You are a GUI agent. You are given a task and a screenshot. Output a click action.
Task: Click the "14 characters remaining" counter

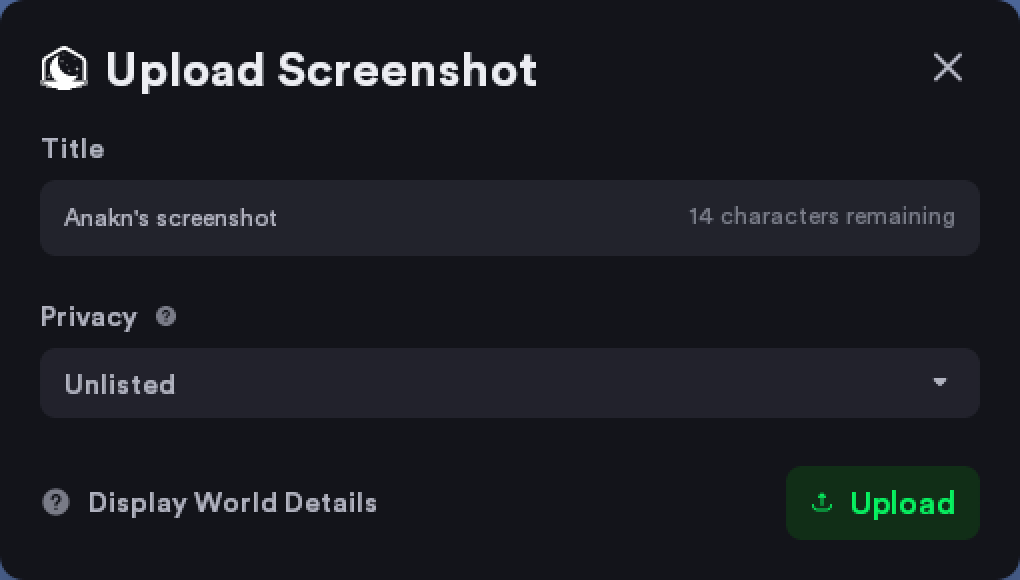822,216
